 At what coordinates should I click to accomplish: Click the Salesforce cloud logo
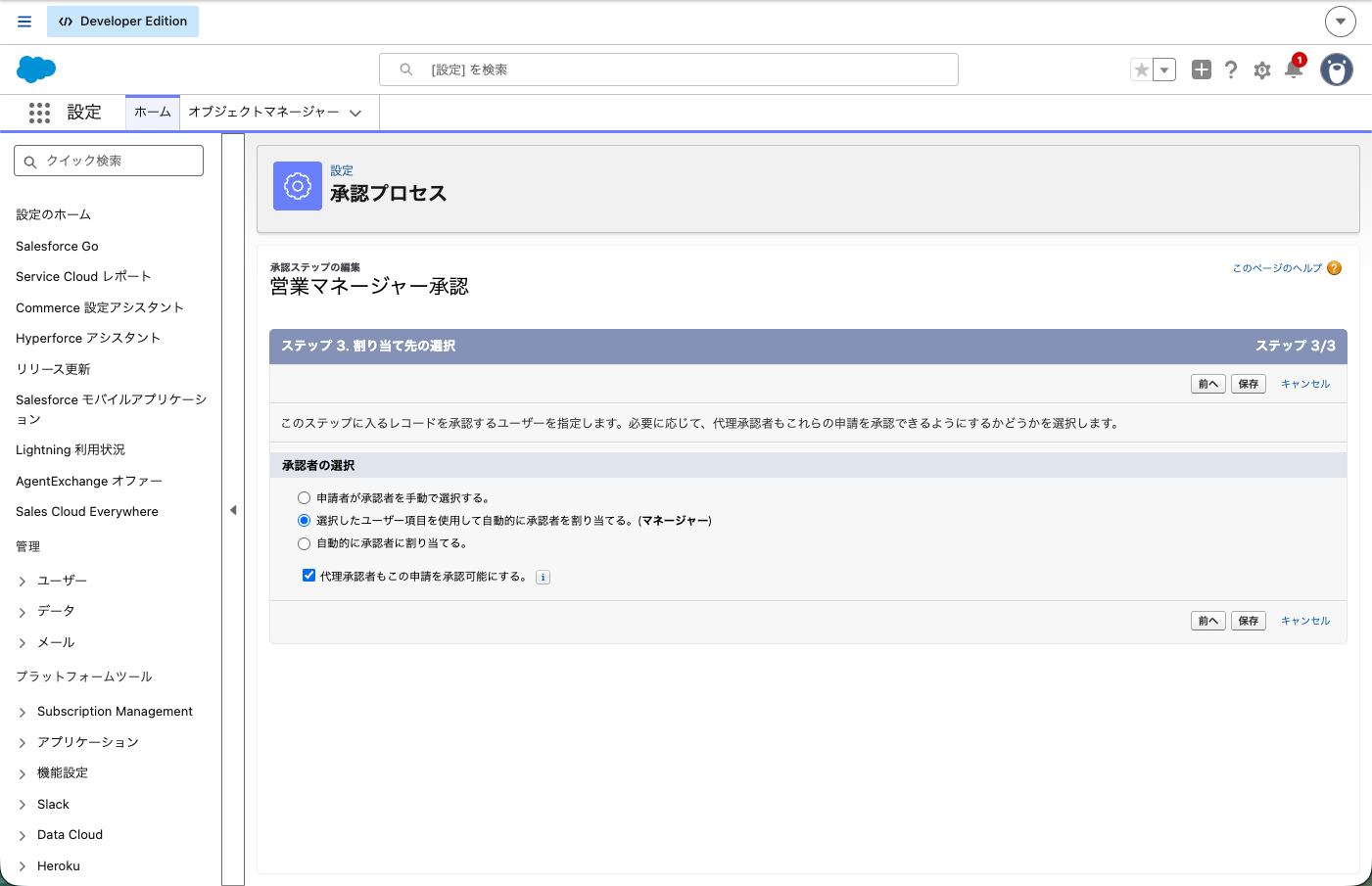click(x=36, y=70)
